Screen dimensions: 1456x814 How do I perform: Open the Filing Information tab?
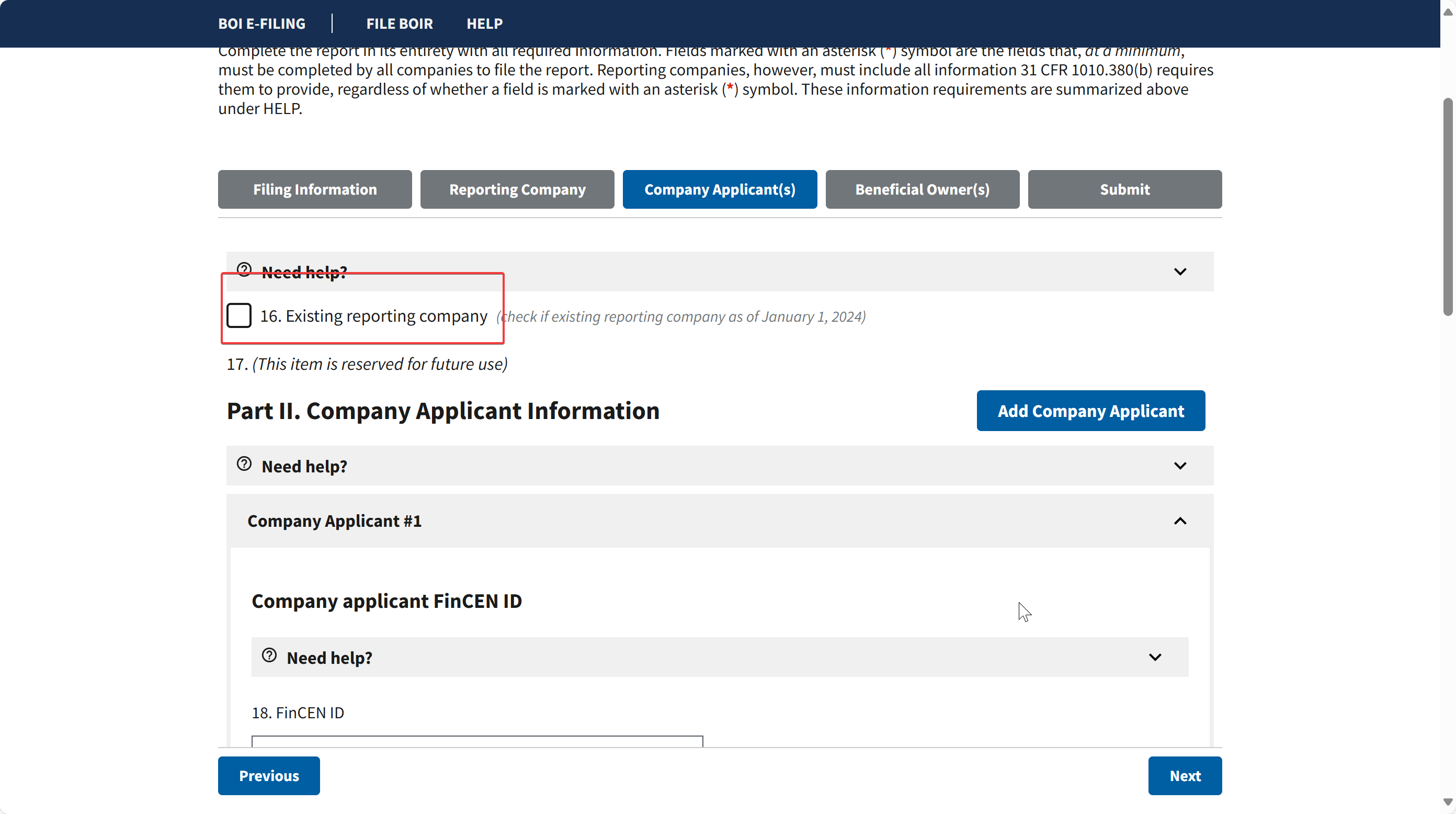pos(315,189)
